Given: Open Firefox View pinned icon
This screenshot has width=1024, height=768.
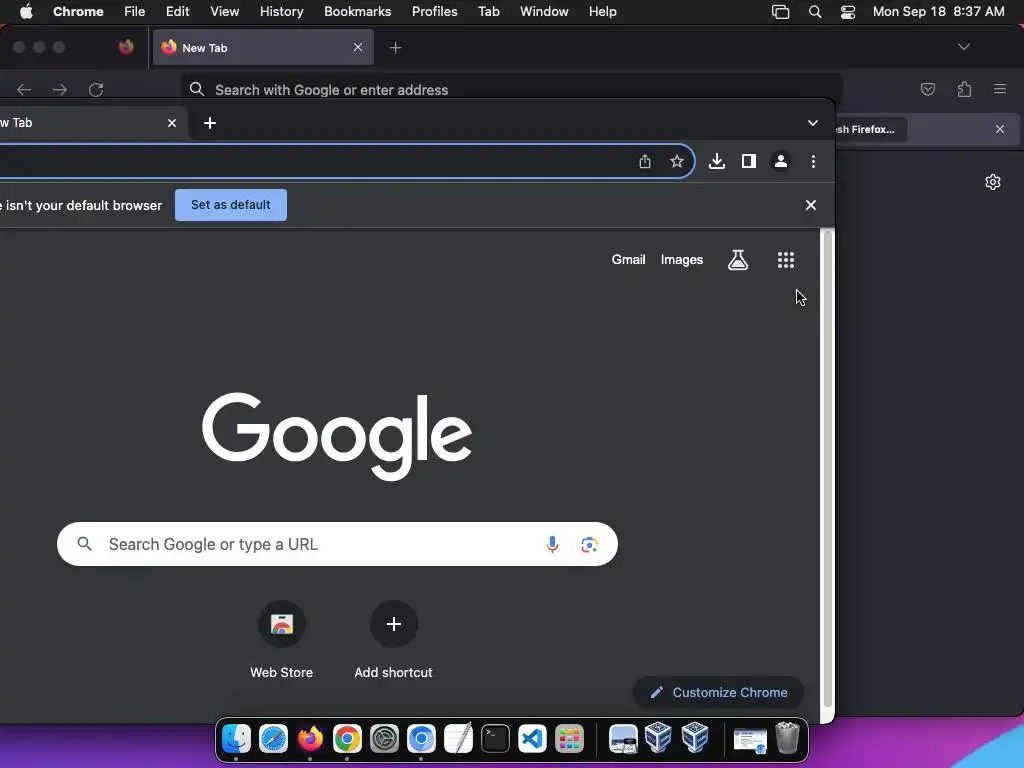Looking at the screenshot, I should click(x=126, y=47).
